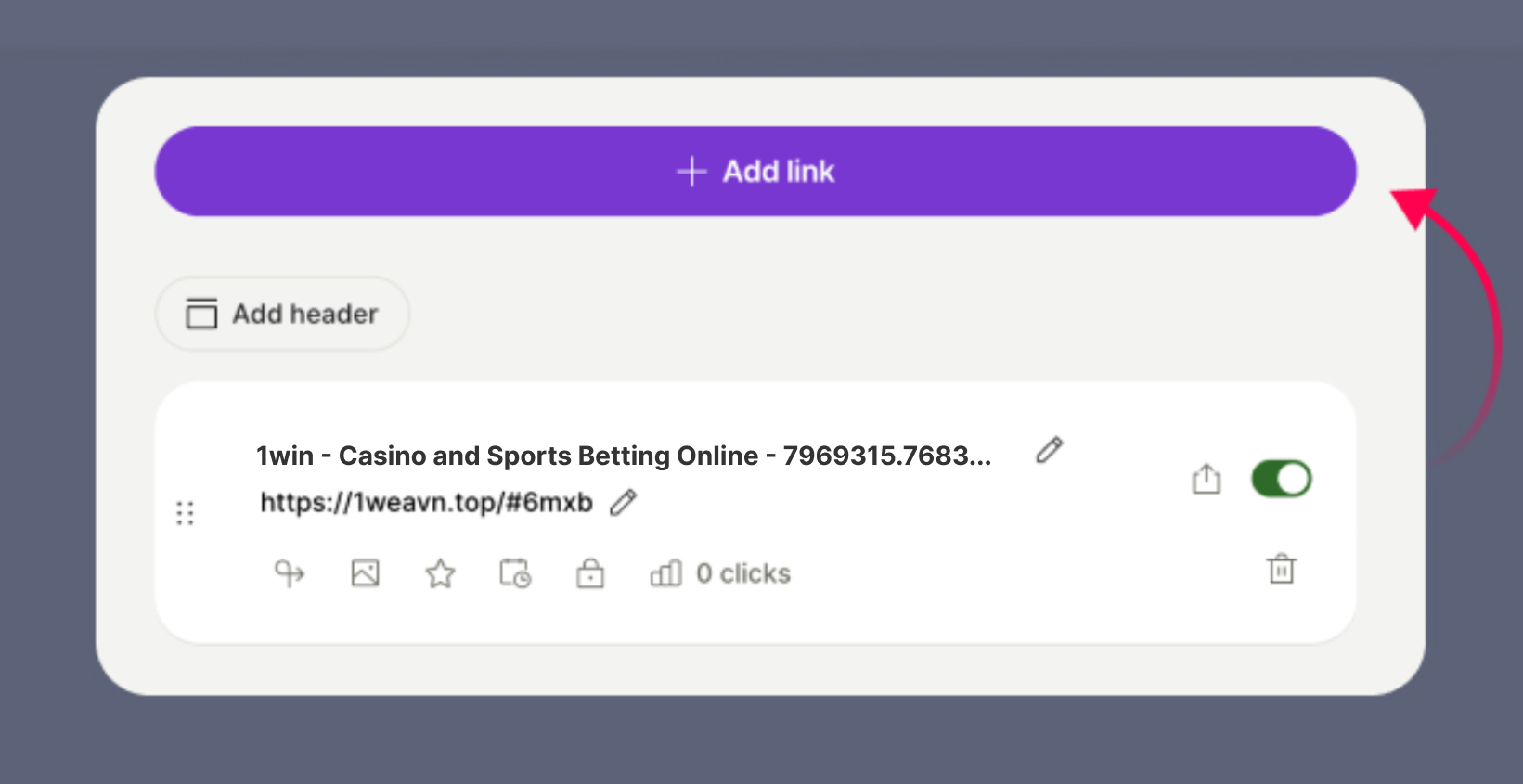1523x784 pixels.
Task: Click the header icon beside Add header
Action: pyautogui.click(x=201, y=314)
